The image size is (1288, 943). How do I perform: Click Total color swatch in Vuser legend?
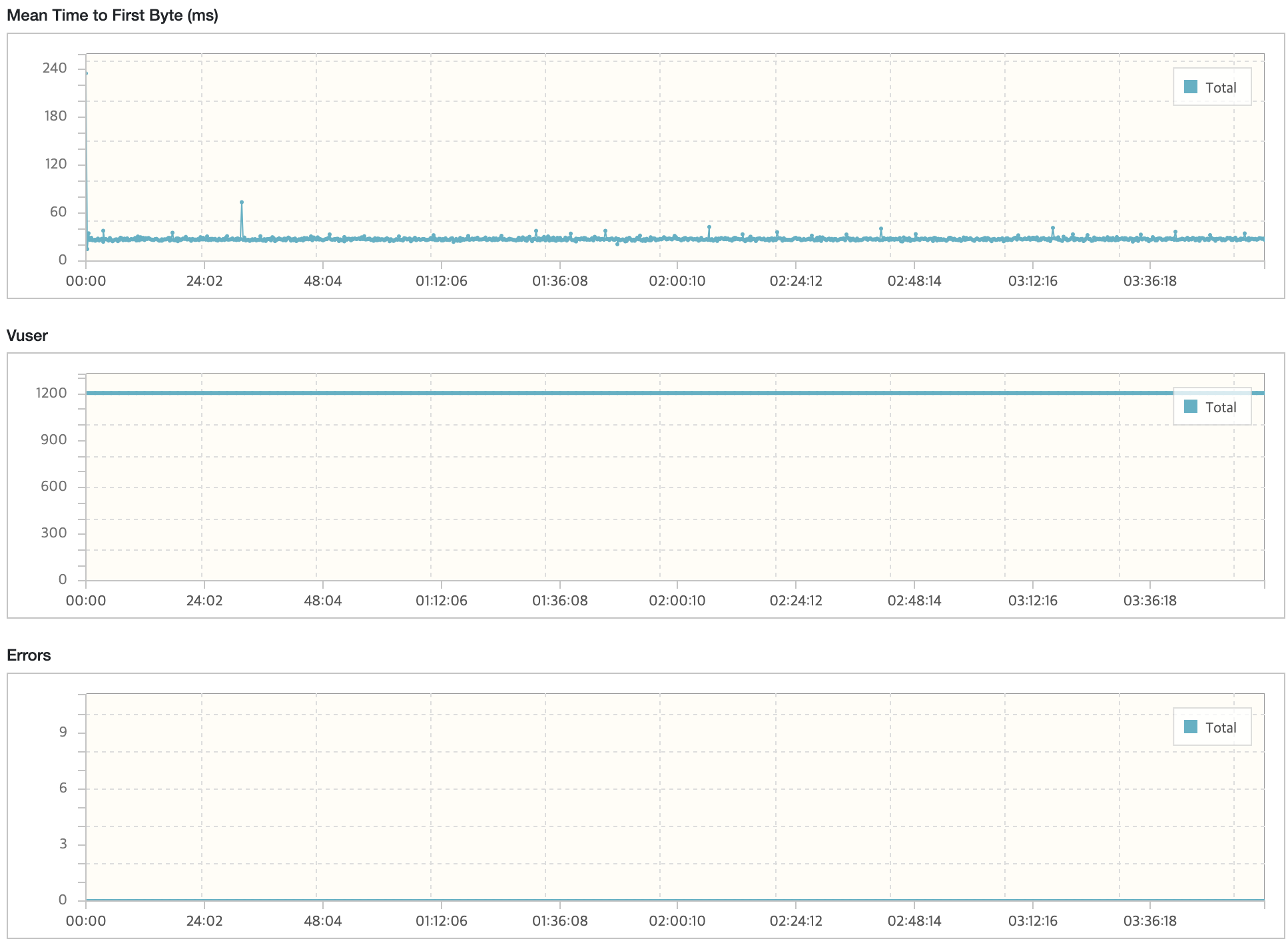tap(1191, 406)
